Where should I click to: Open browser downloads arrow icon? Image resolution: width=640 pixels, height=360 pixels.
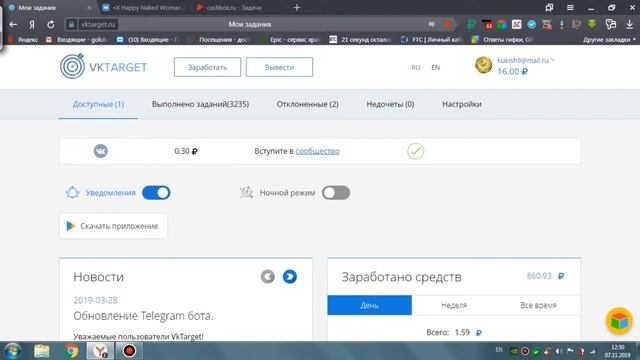coord(629,24)
